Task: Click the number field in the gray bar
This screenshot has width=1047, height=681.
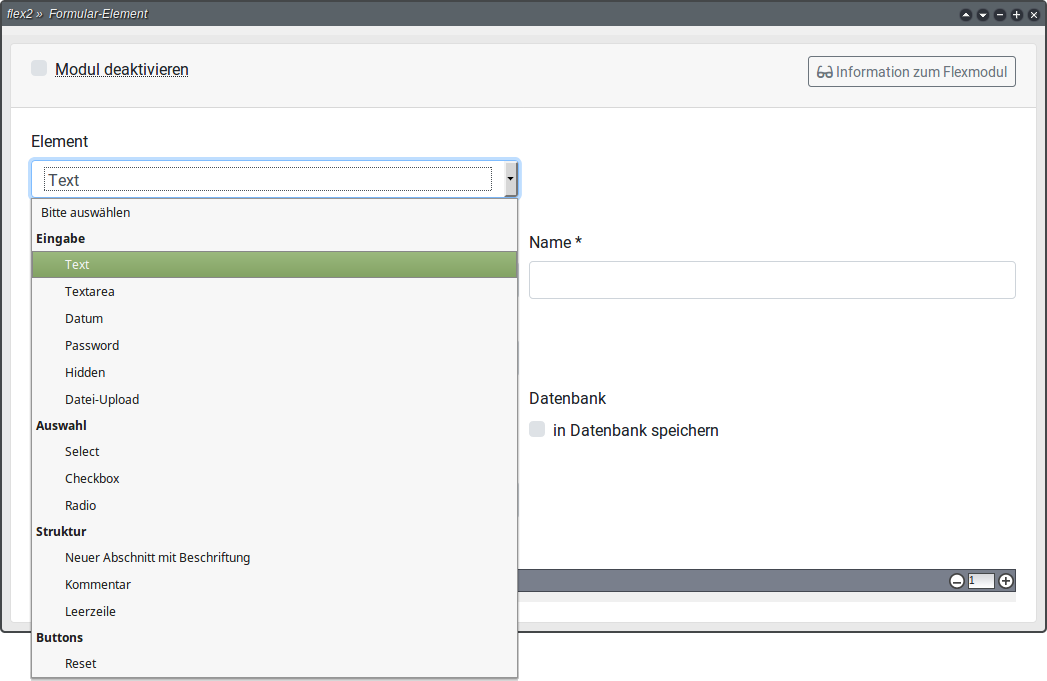Action: coord(981,581)
